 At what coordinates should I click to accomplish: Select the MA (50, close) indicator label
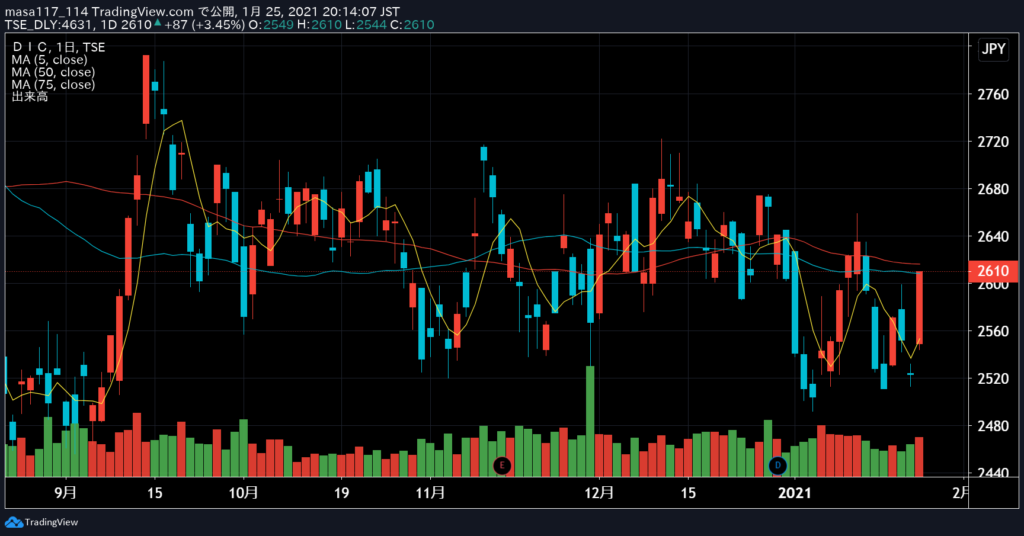(53, 72)
